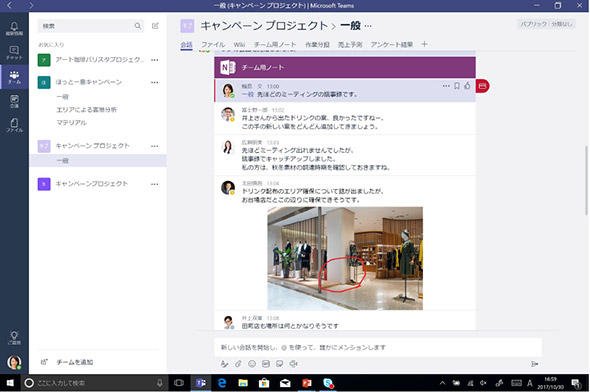The image size is (590, 392).
Task: Switch to the チーム用ノート tab
Action: pyautogui.click(x=275, y=45)
